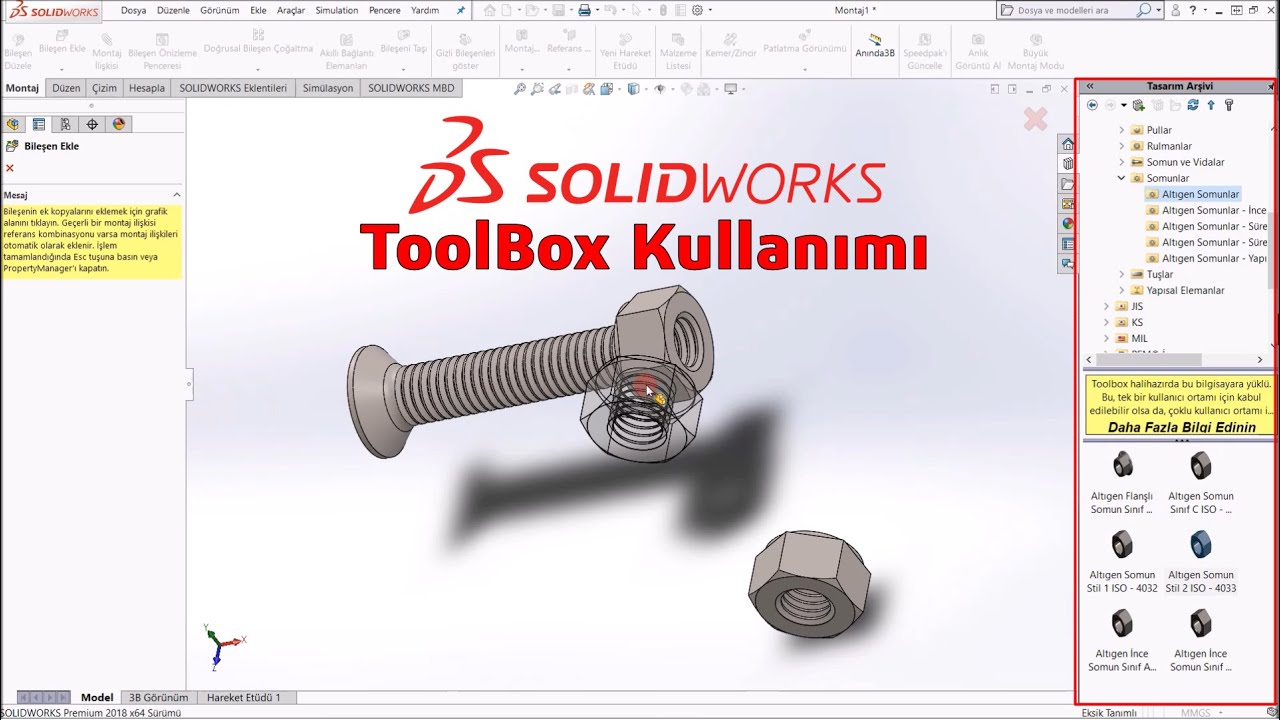The width and height of the screenshot is (1280, 720).
Task: Expand the Tuşlar folder
Action: coord(1122,274)
